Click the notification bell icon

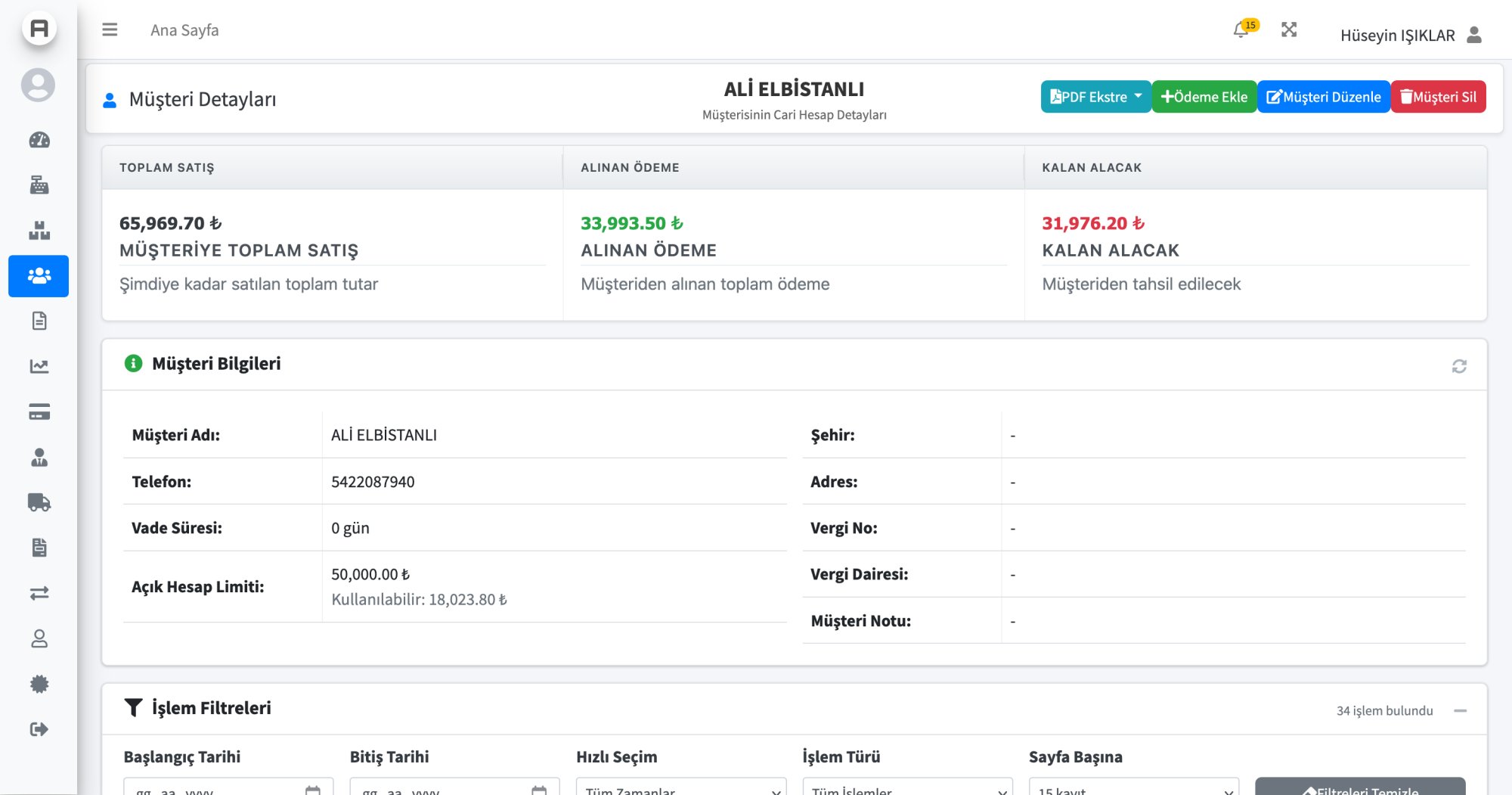click(x=1240, y=30)
